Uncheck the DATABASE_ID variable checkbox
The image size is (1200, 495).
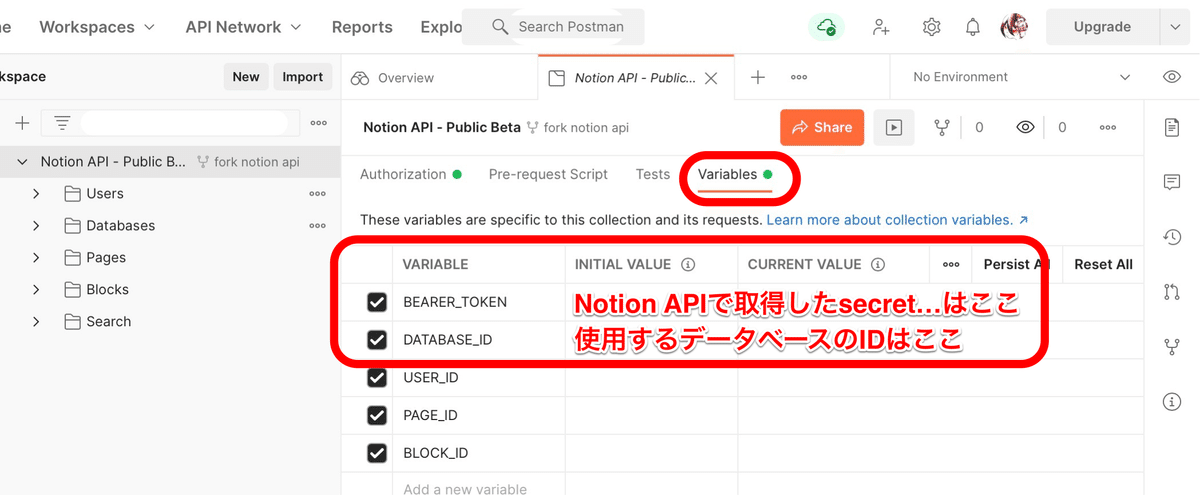(x=377, y=340)
